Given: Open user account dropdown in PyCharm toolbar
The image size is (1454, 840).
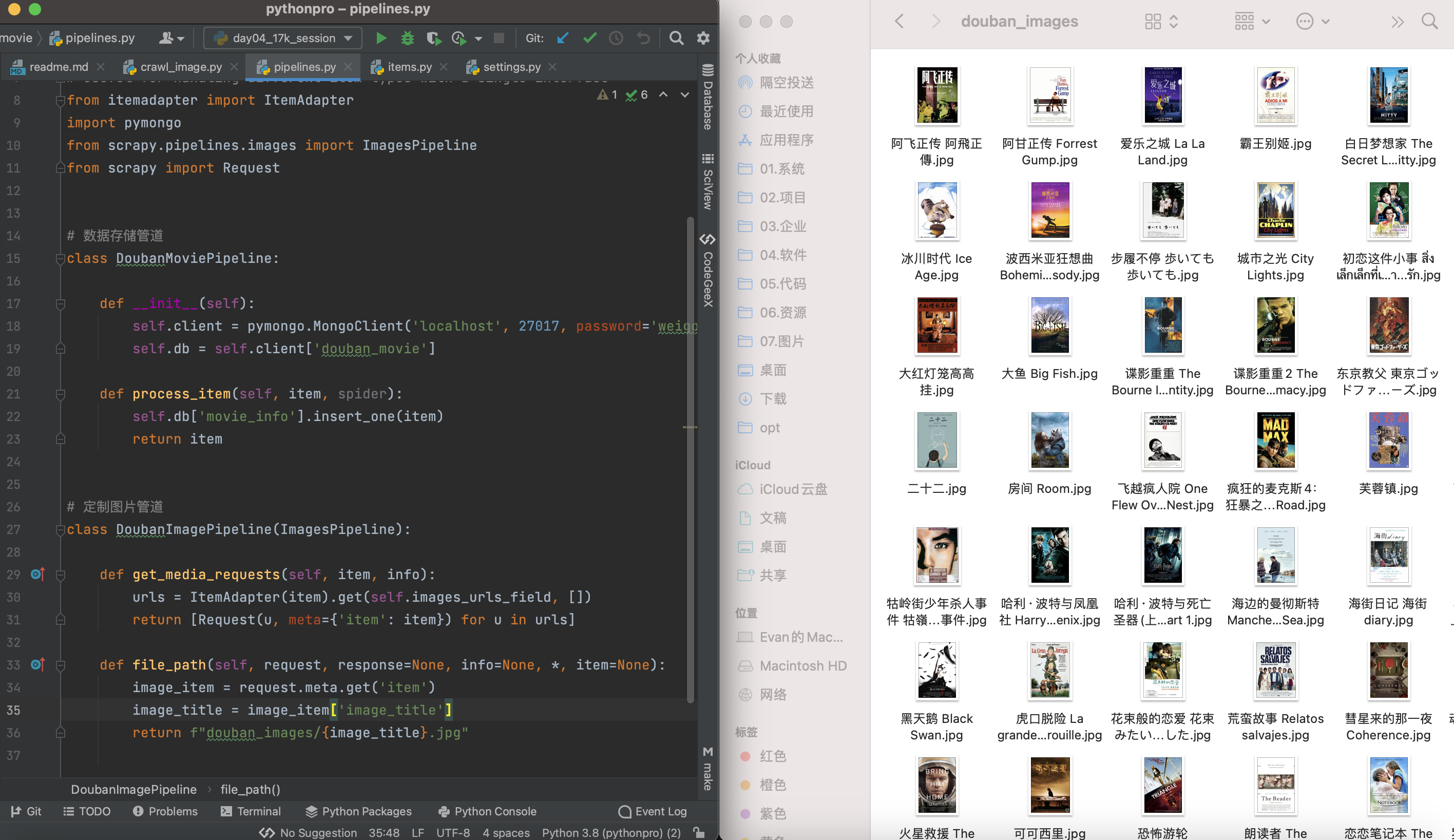Looking at the screenshot, I should pos(172,38).
